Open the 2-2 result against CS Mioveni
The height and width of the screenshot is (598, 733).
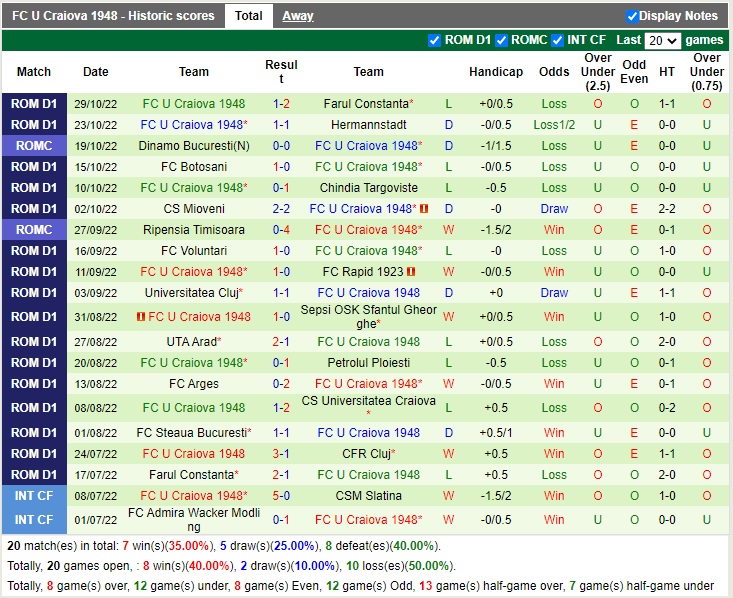click(x=281, y=209)
